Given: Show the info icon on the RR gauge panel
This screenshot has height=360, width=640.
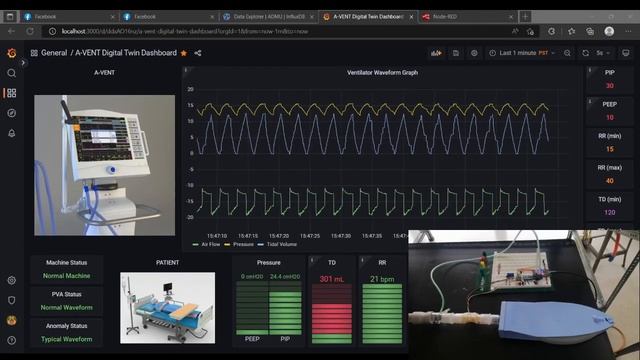Looking at the screenshot, I should 362,260.
